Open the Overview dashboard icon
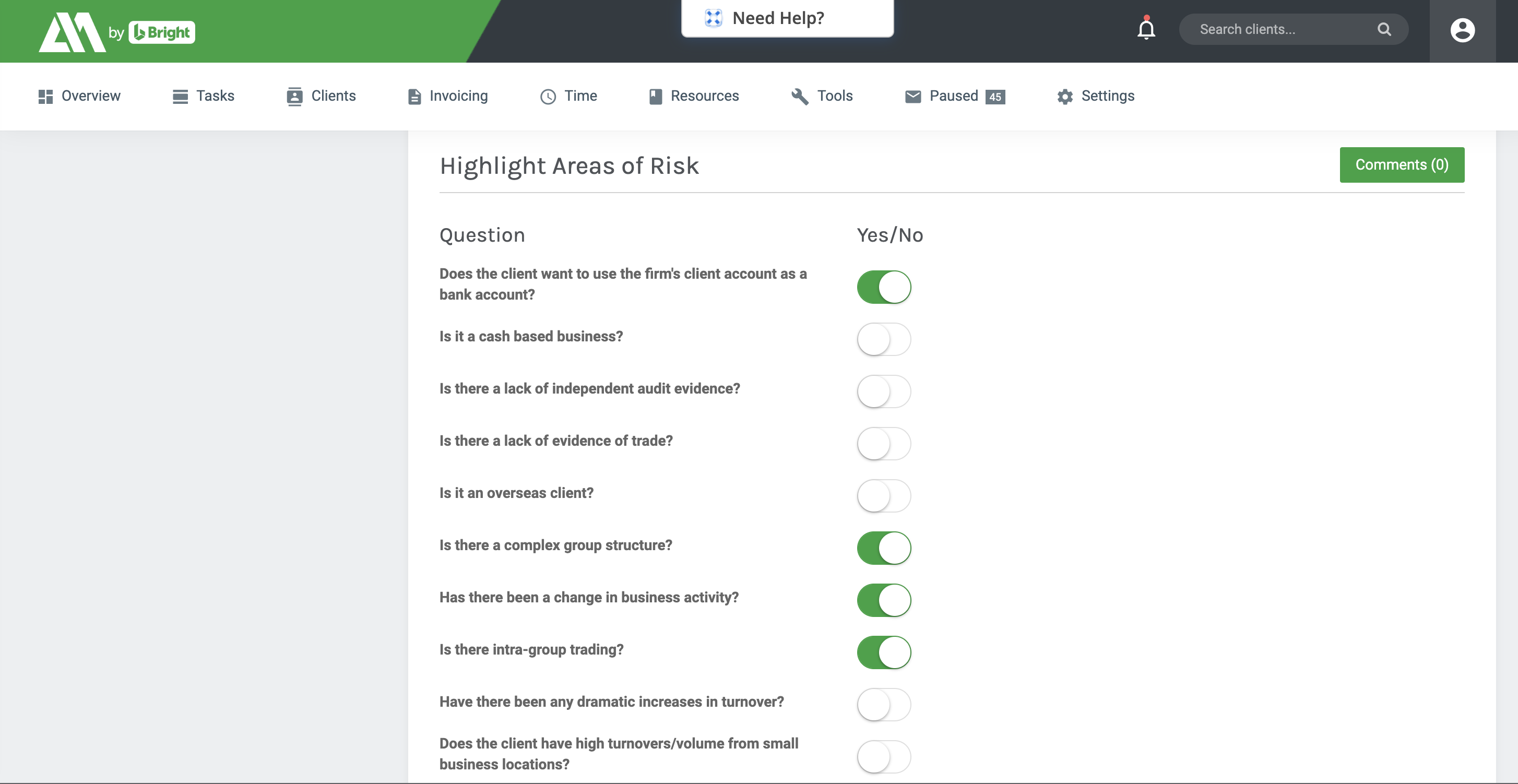 pos(45,96)
